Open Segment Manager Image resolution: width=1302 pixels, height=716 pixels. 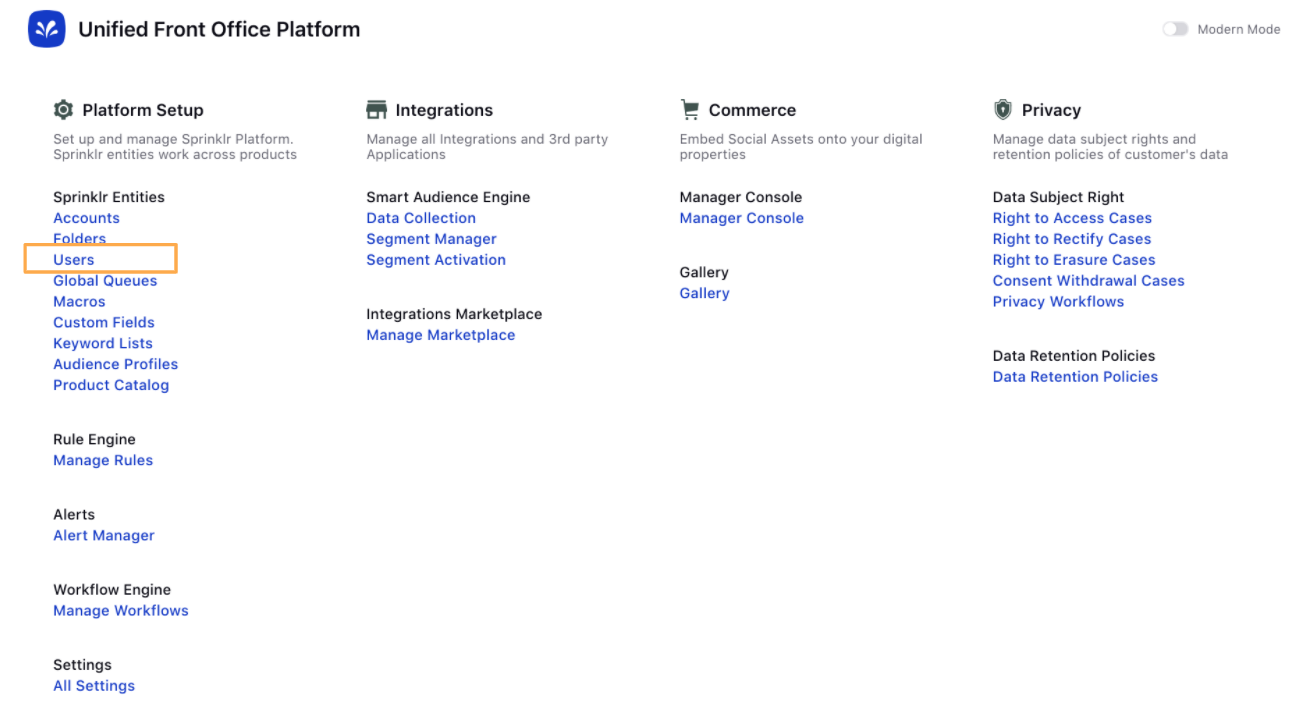(x=431, y=239)
